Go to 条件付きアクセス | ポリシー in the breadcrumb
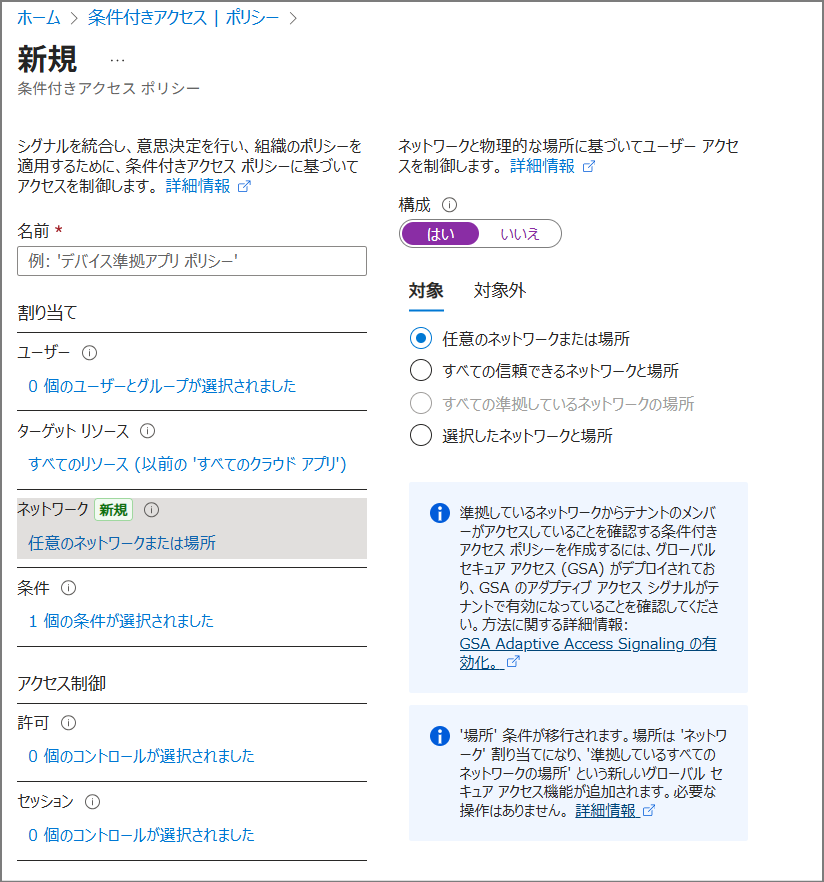 click(x=183, y=18)
